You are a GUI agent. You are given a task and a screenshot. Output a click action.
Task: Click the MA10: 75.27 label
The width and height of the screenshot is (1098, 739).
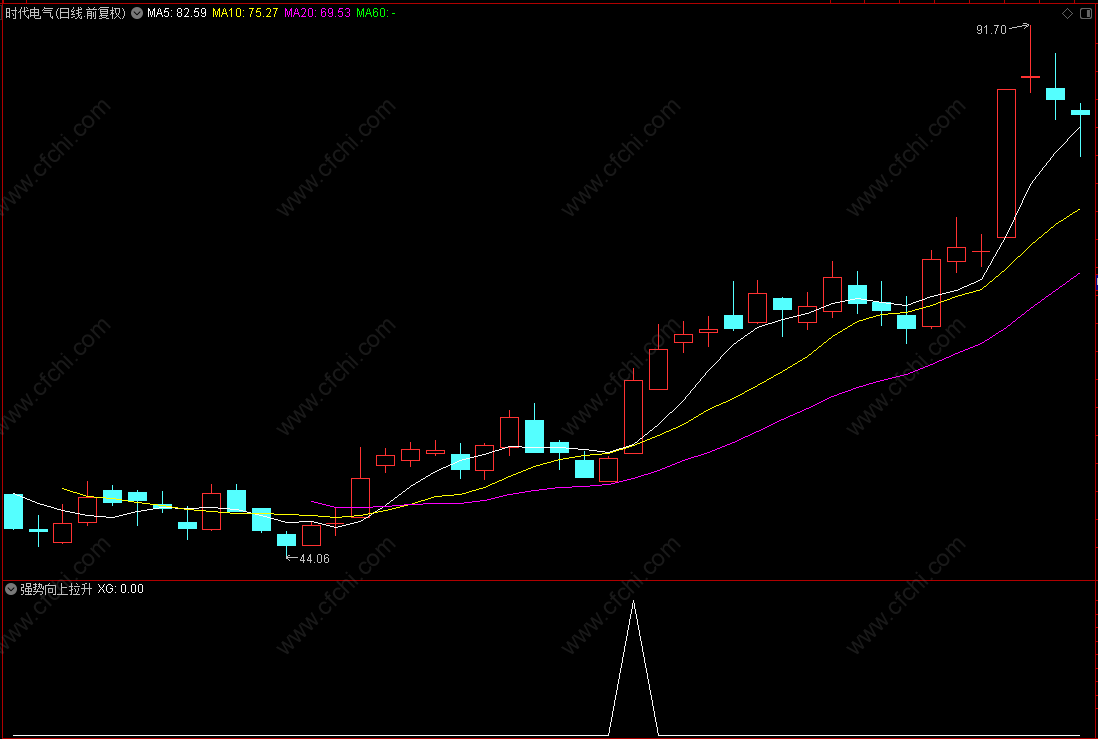point(244,13)
